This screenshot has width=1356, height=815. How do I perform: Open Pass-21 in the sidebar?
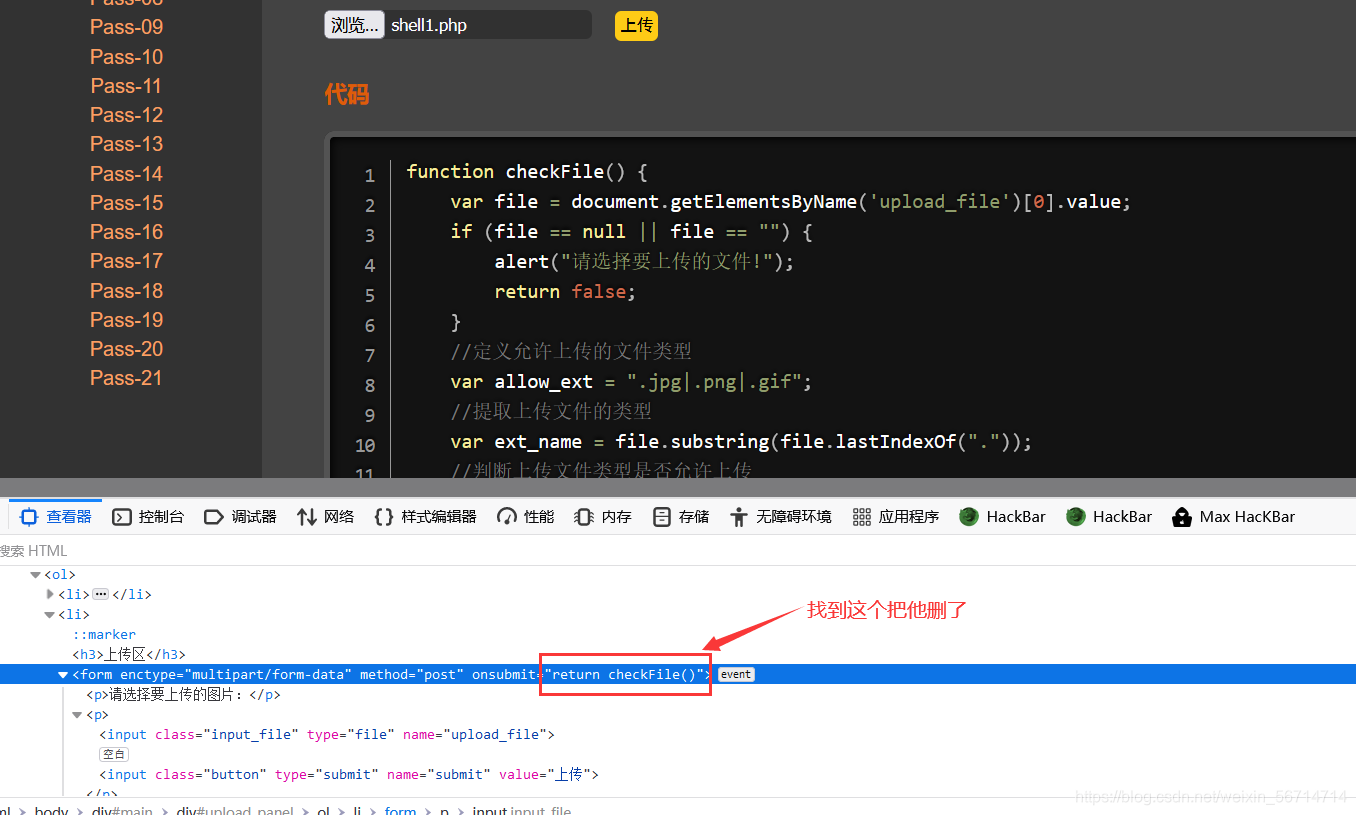click(x=126, y=378)
